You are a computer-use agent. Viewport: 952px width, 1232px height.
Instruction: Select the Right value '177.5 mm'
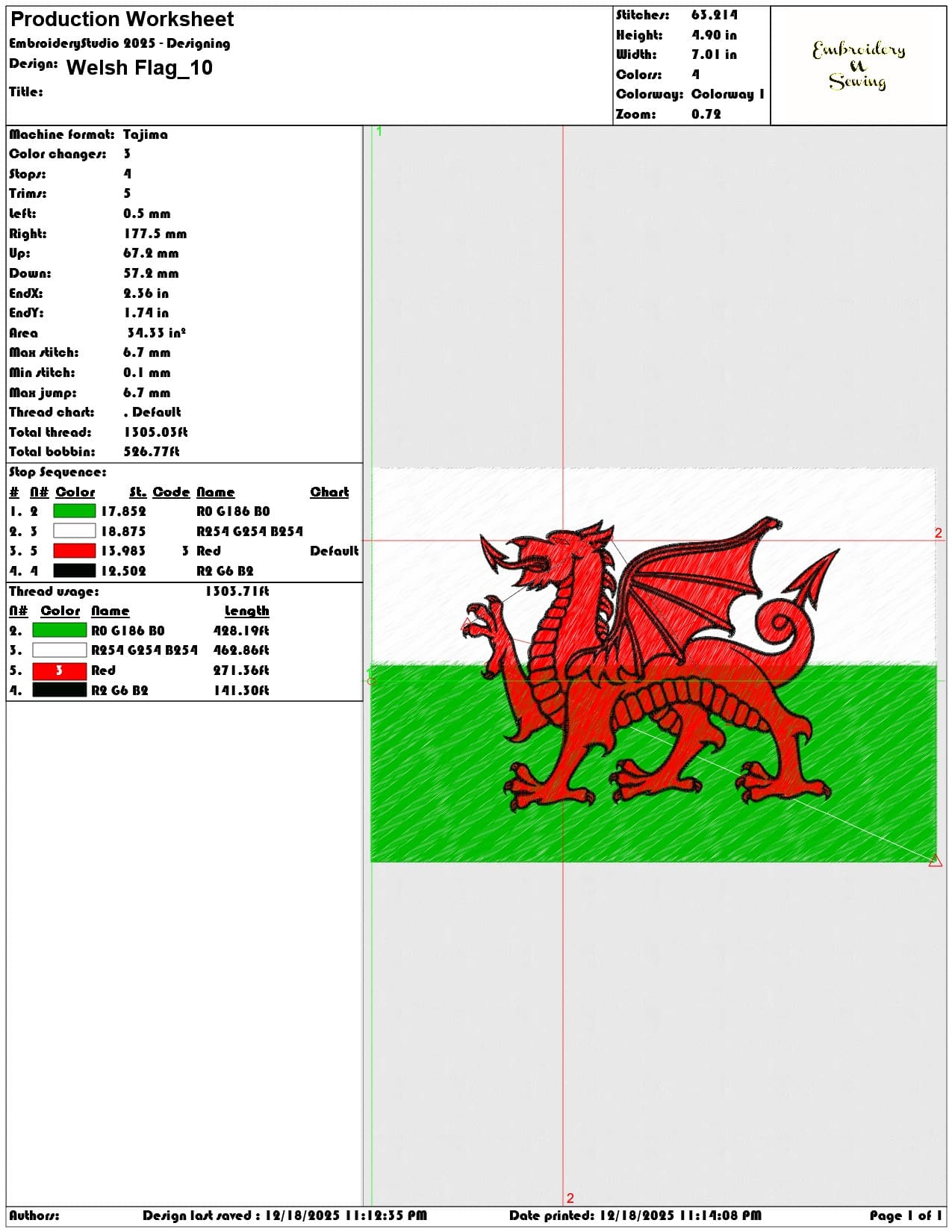(x=155, y=234)
